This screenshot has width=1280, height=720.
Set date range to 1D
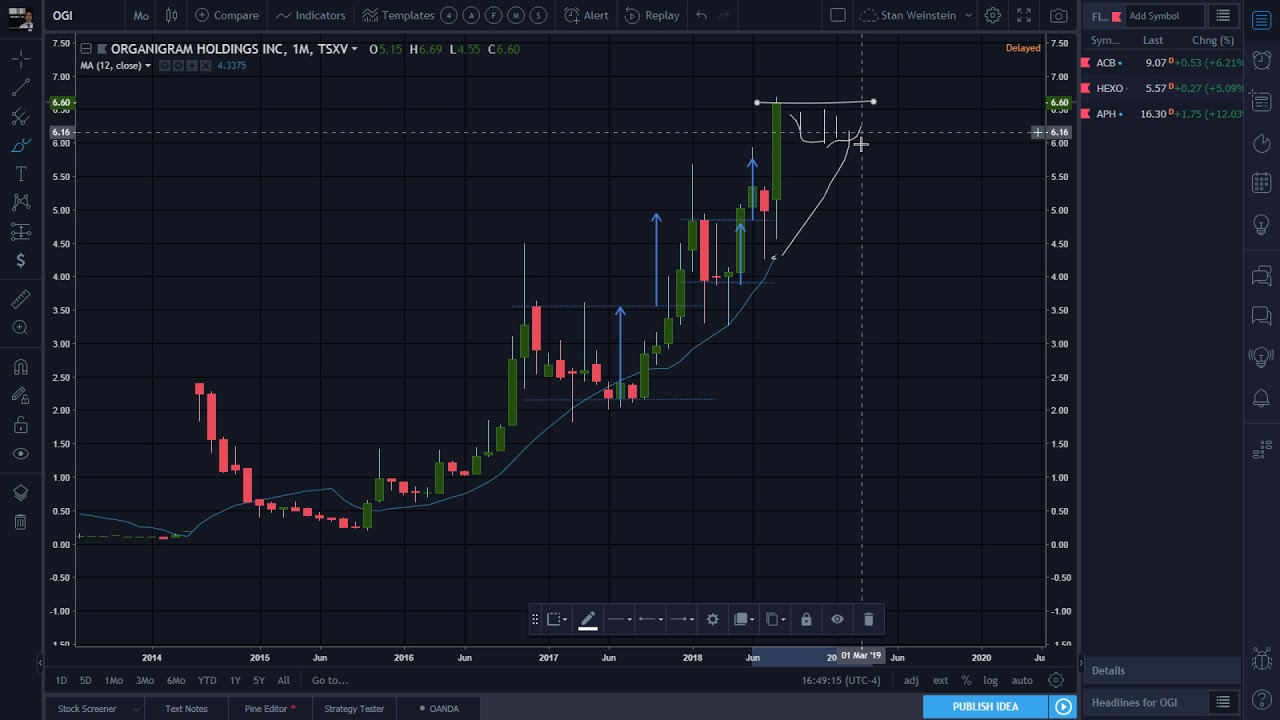61,681
